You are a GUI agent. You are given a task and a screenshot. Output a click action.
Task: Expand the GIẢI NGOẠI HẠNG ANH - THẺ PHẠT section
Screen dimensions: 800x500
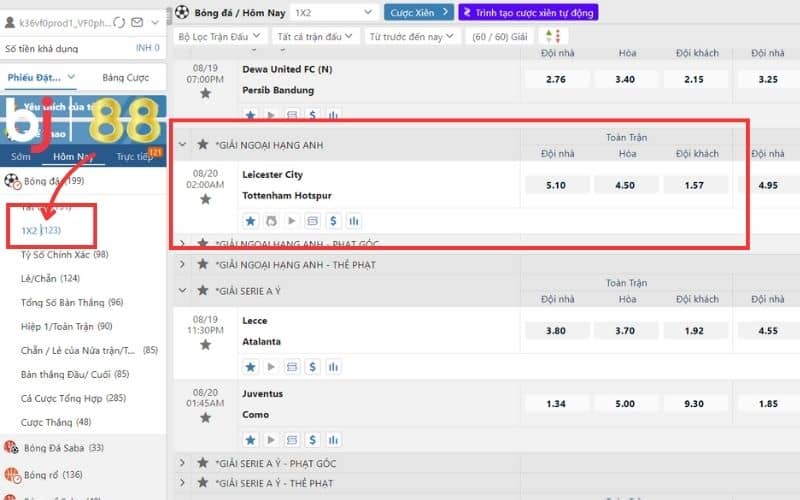[x=182, y=264]
